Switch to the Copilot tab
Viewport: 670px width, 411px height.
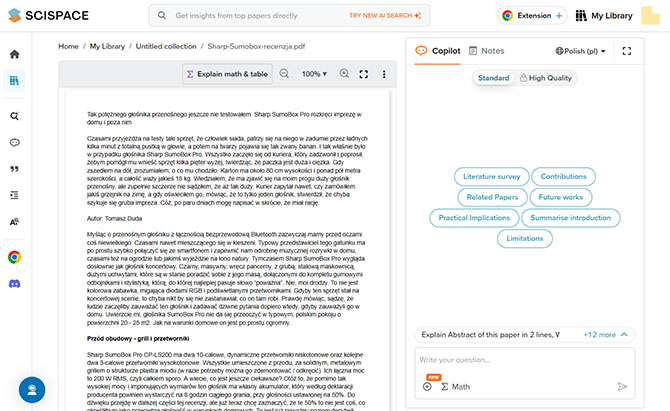pos(438,51)
